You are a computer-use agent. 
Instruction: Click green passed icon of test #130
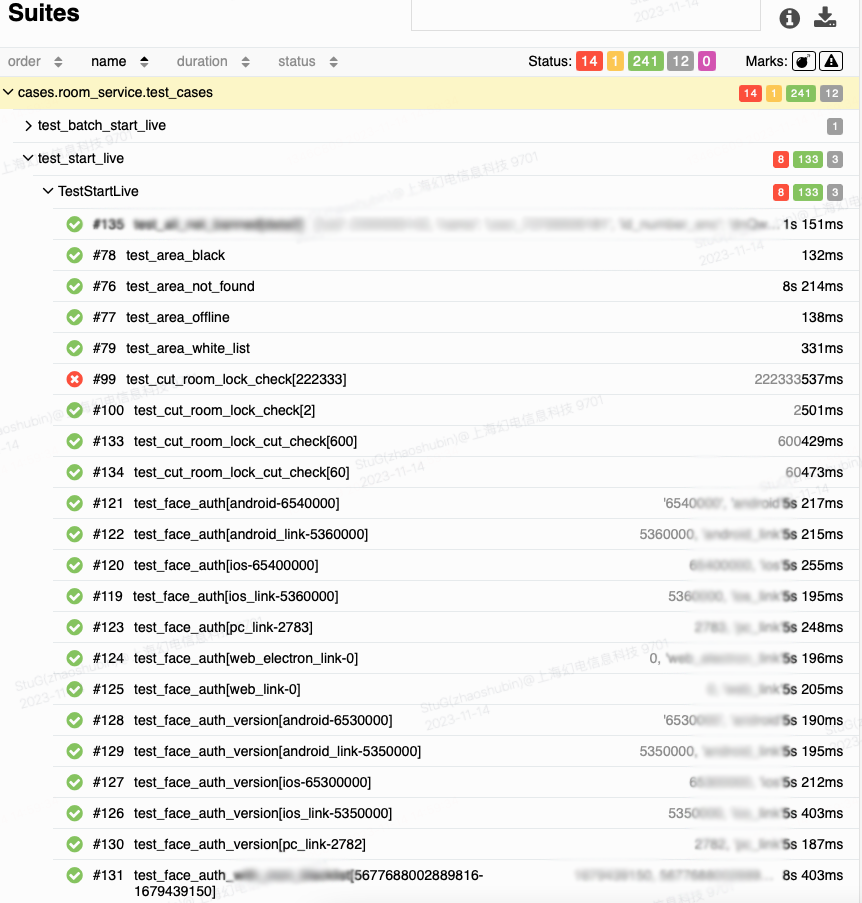[x=74, y=845]
